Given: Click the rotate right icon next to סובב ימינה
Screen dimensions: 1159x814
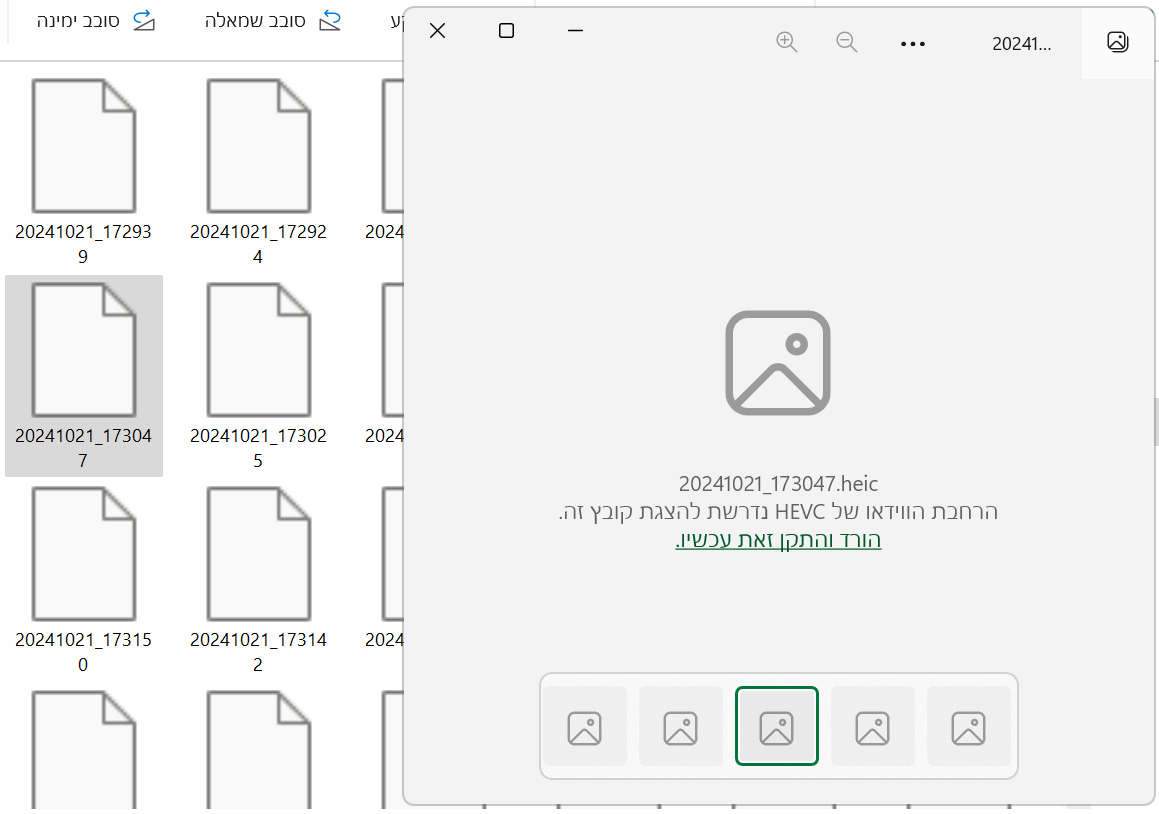Looking at the screenshot, I should tap(143, 20).
